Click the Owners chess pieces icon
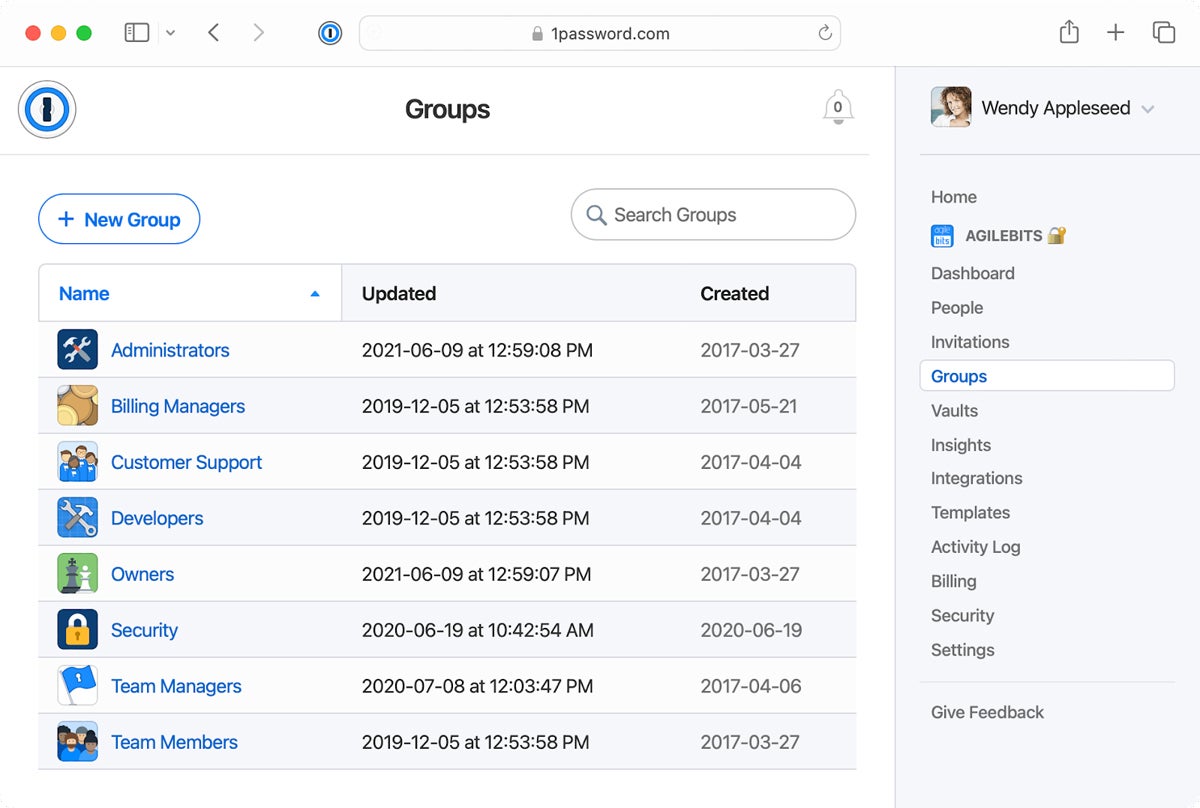 pos(77,574)
